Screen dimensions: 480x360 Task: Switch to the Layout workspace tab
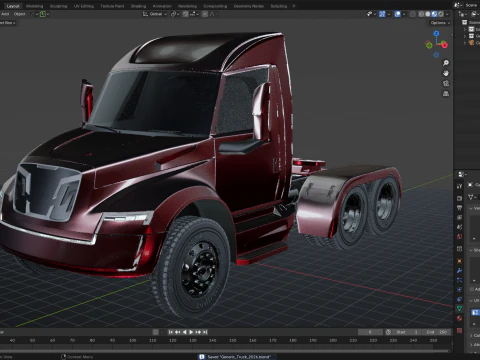click(x=13, y=6)
